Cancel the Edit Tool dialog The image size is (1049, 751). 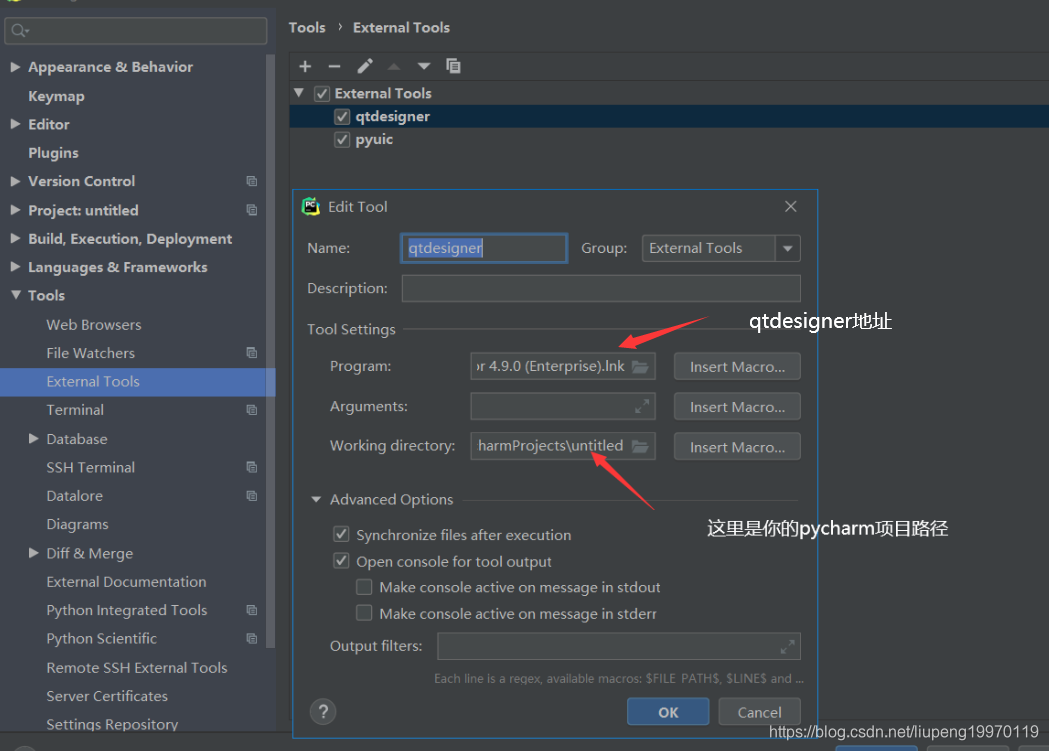[759, 712]
